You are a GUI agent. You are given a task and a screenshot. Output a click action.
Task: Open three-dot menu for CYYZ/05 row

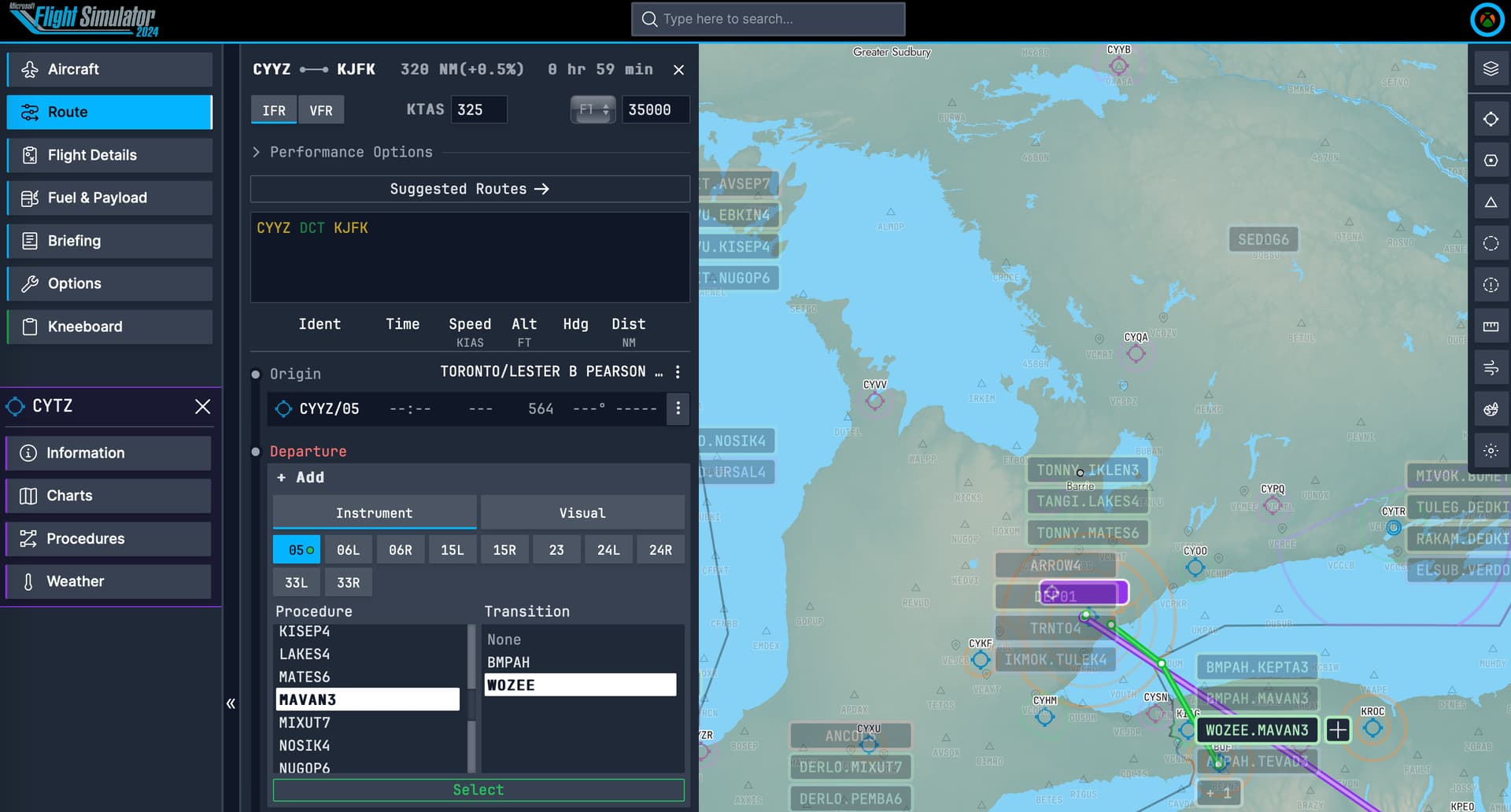click(678, 409)
